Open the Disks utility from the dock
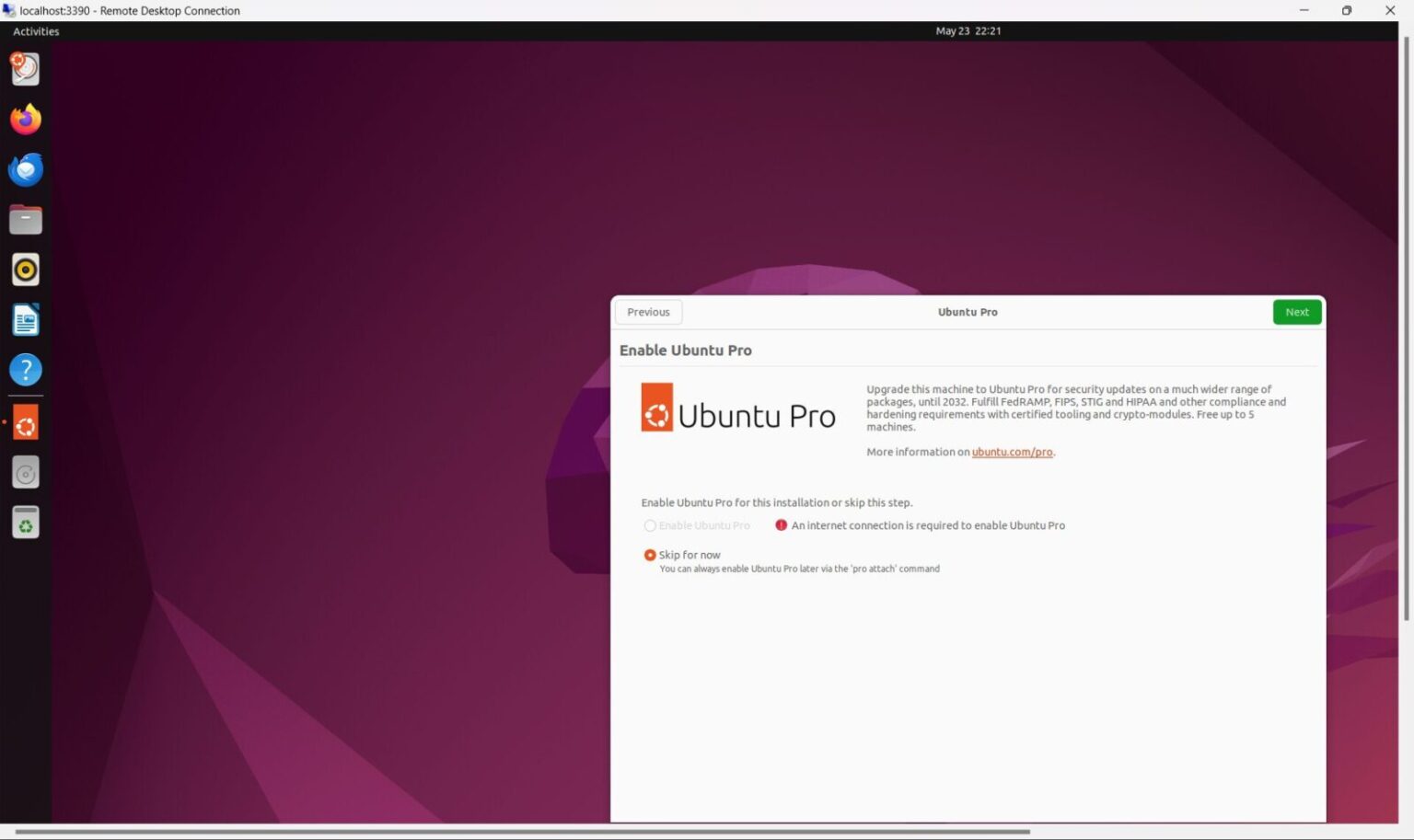Screen dimensions: 1414x840 [x=25, y=472]
